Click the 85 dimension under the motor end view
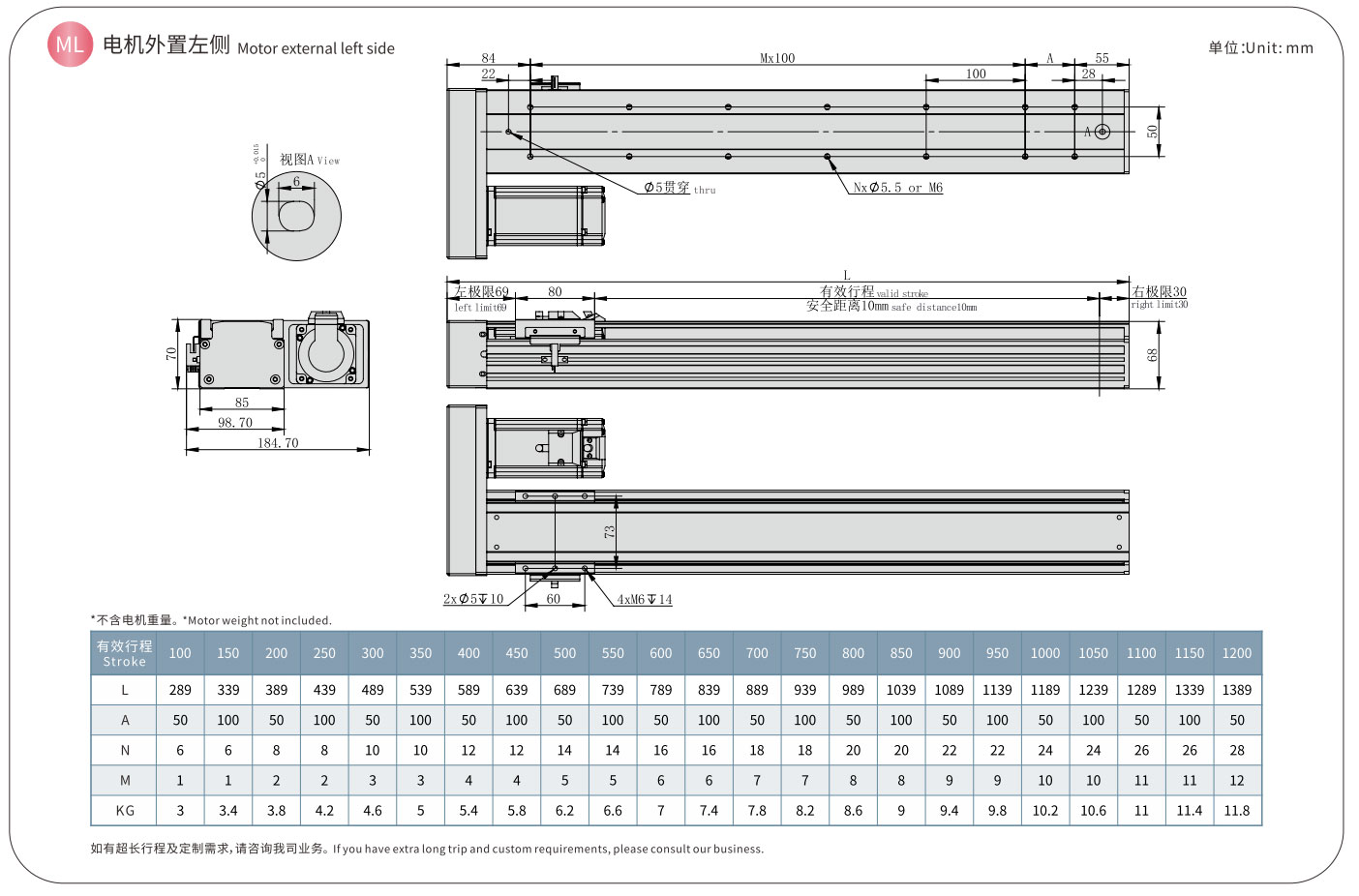Screen dimensions: 1359x896 point(242,403)
